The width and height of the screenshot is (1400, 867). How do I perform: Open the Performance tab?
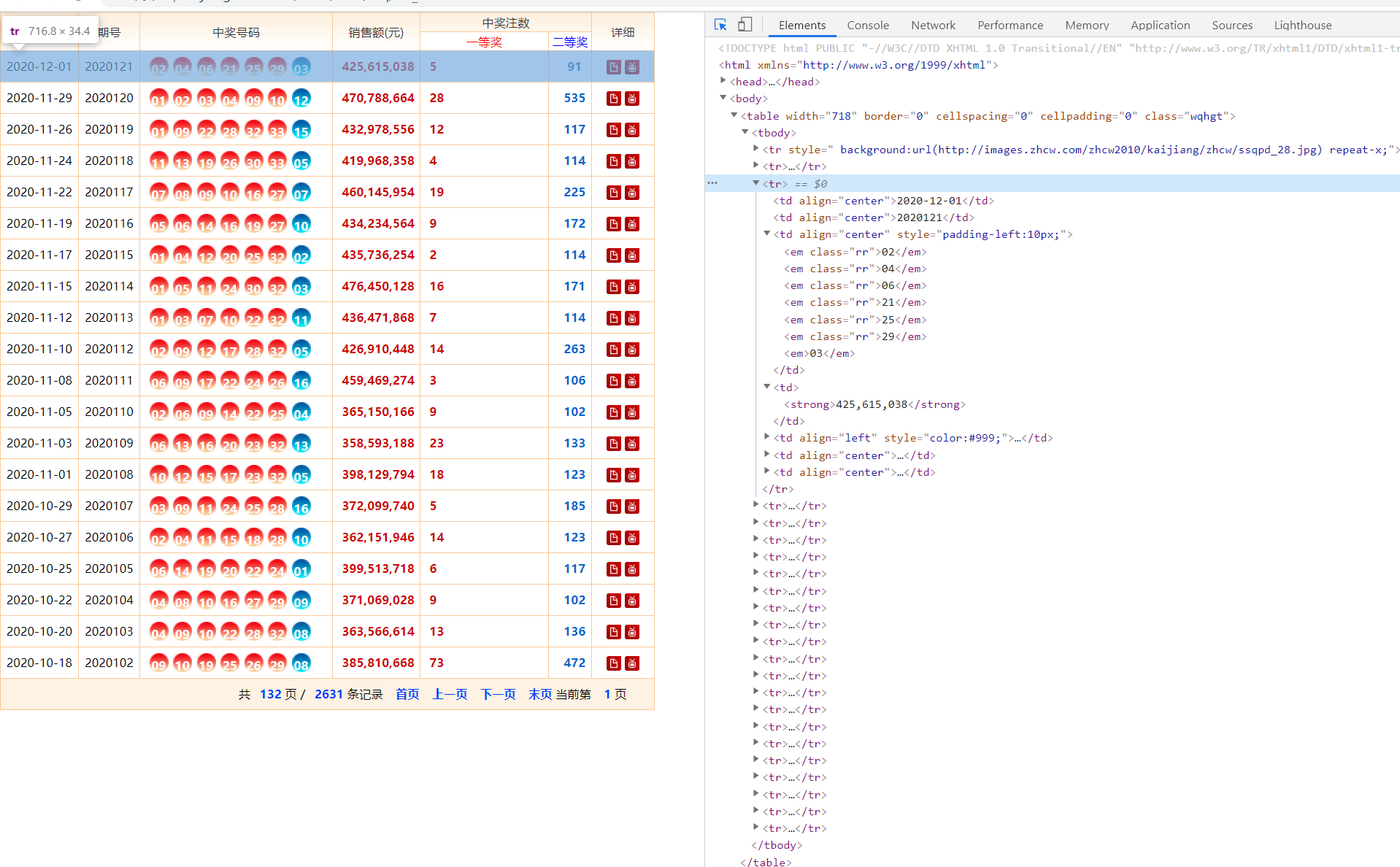pyautogui.click(x=1010, y=25)
